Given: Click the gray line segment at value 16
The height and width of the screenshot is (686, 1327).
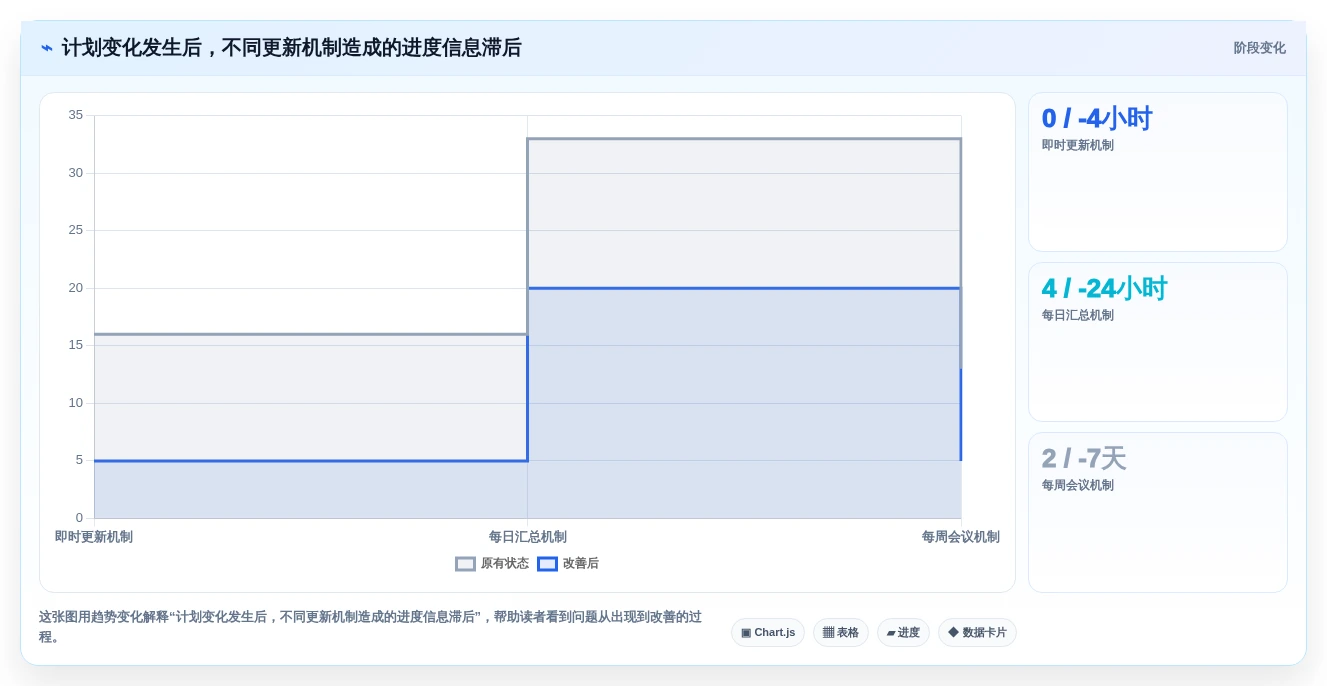Looking at the screenshot, I should [x=311, y=334].
